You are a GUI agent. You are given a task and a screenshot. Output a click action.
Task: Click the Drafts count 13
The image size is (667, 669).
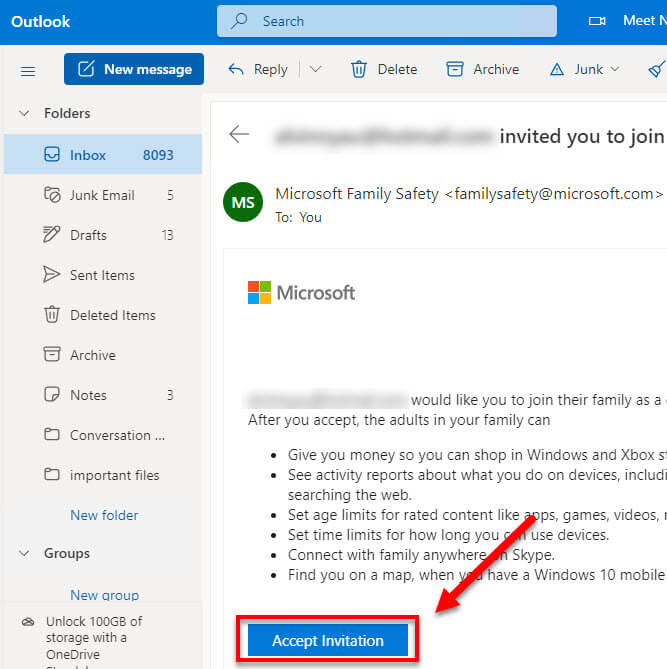168,235
